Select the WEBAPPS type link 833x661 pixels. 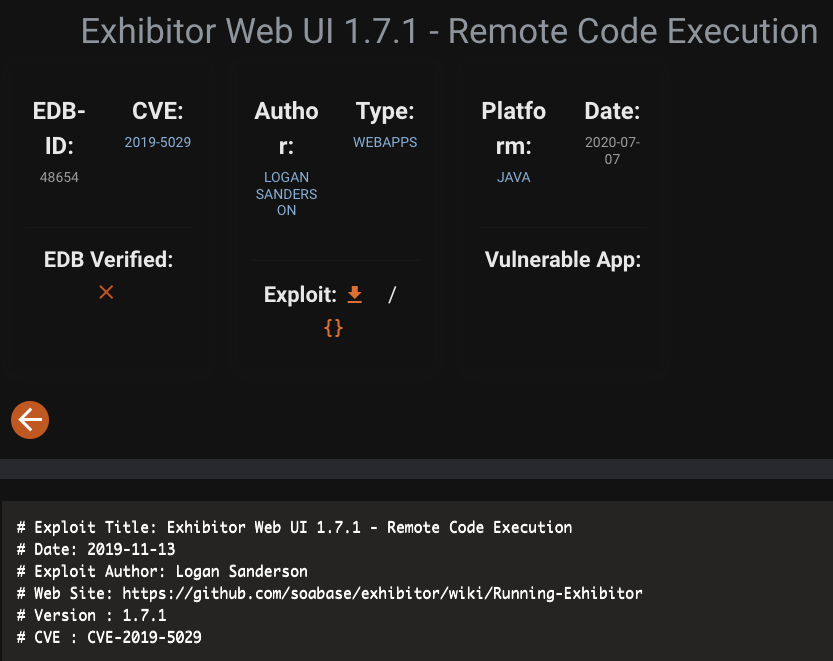pyautogui.click(x=385, y=142)
